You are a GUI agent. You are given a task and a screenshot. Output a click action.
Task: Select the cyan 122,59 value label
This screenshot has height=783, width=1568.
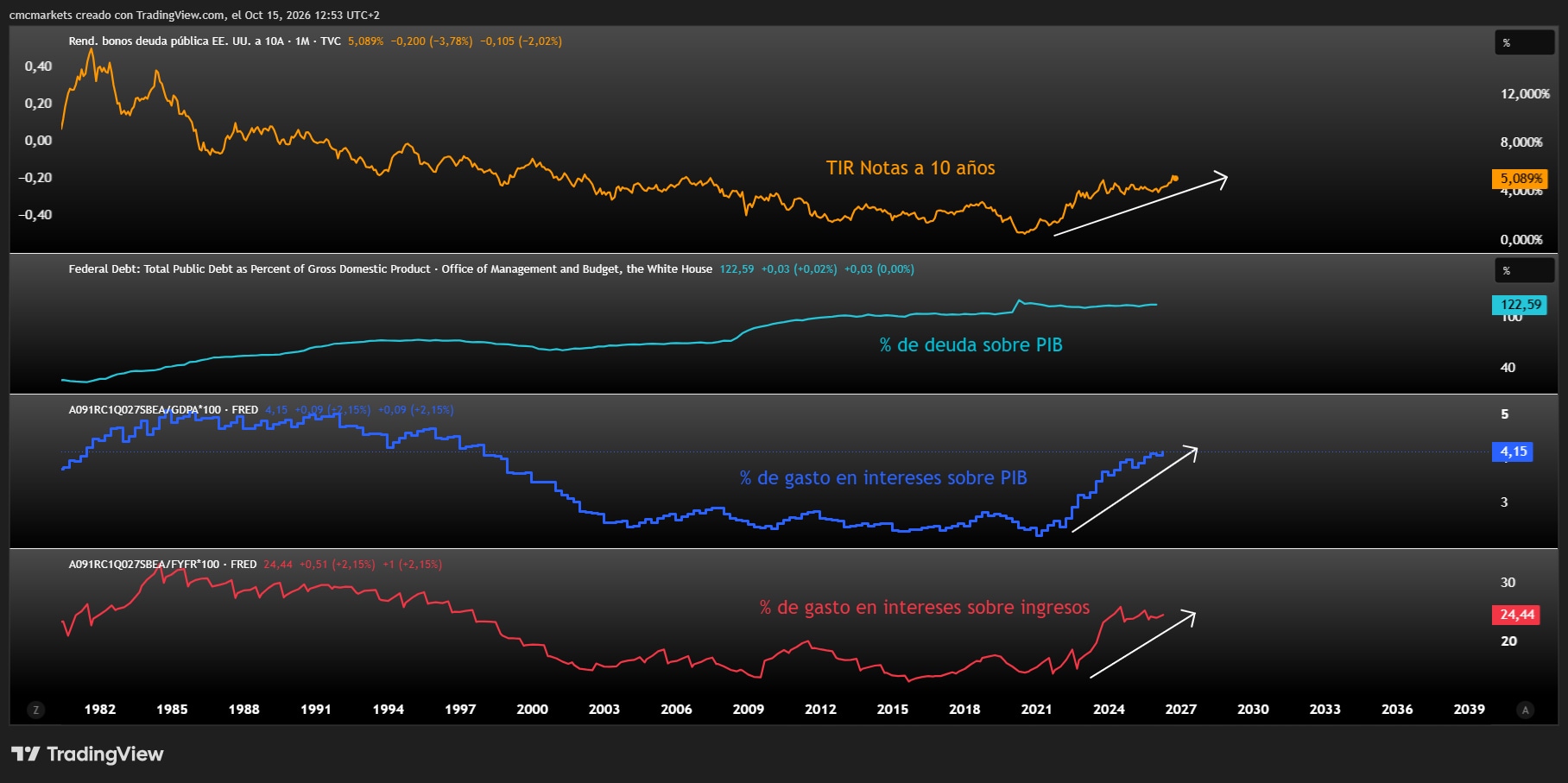pyautogui.click(x=1520, y=305)
